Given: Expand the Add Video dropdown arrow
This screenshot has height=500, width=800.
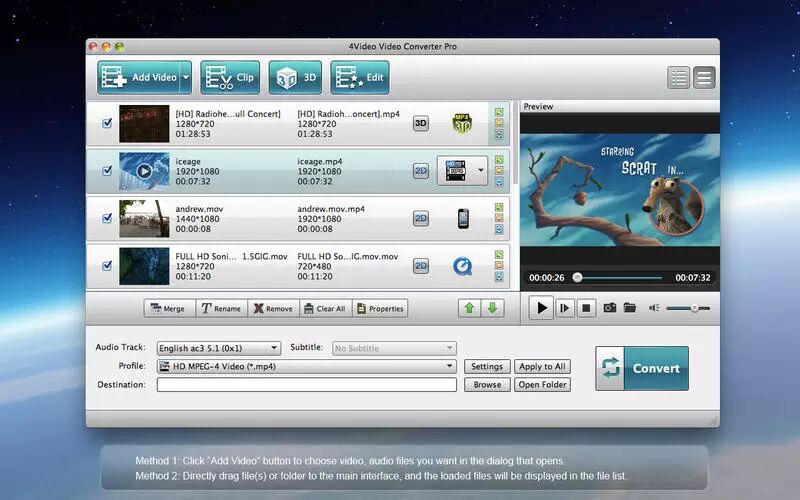Looking at the screenshot, I should (186, 78).
